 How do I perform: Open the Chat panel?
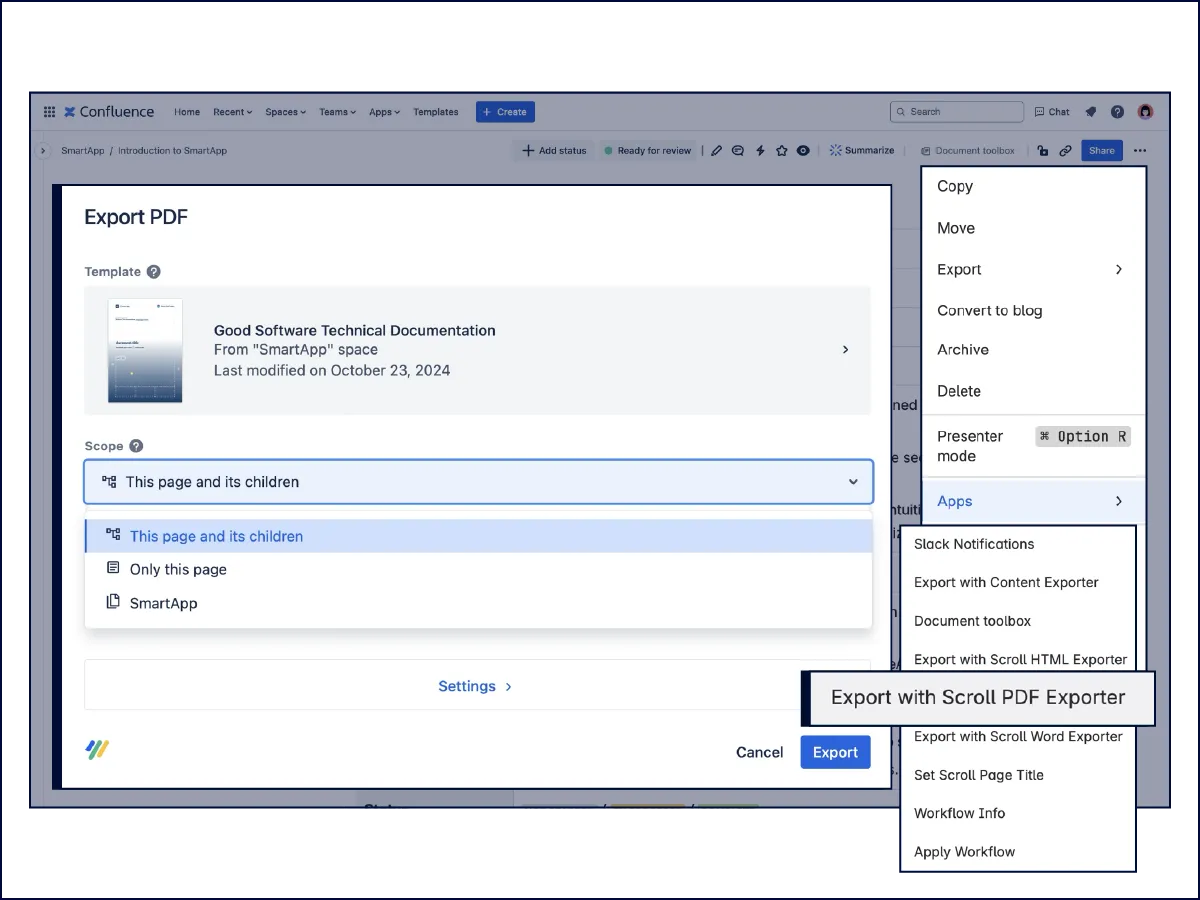[x=1052, y=112]
